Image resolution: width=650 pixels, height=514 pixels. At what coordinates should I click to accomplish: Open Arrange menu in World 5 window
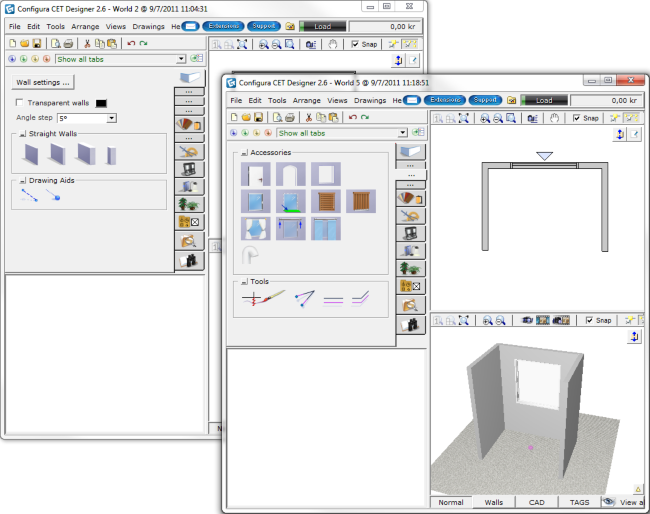pyautogui.click(x=306, y=100)
